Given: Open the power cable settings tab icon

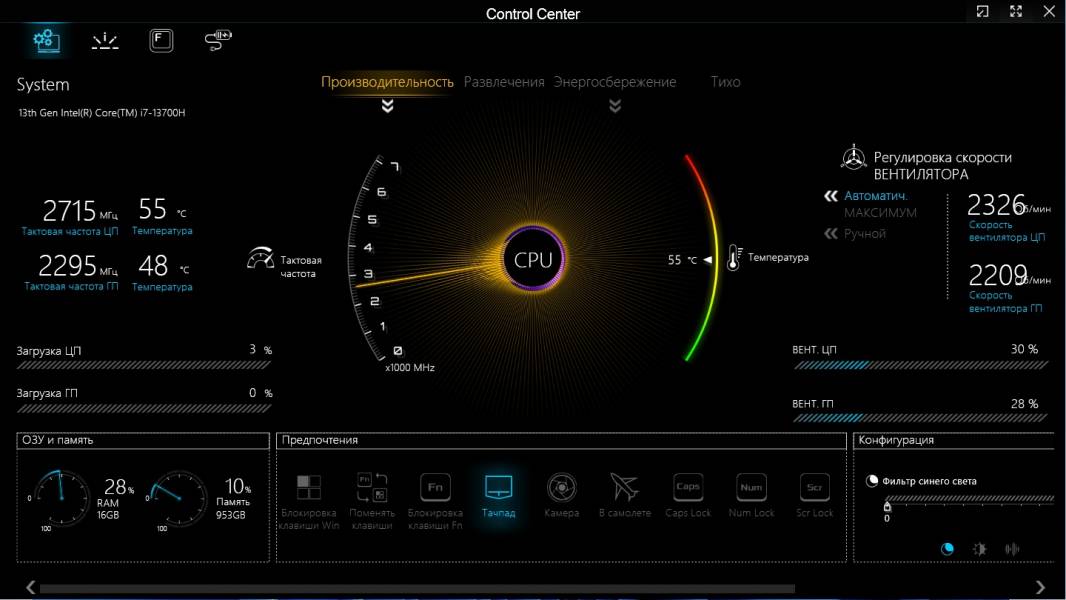Looking at the screenshot, I should 218,40.
